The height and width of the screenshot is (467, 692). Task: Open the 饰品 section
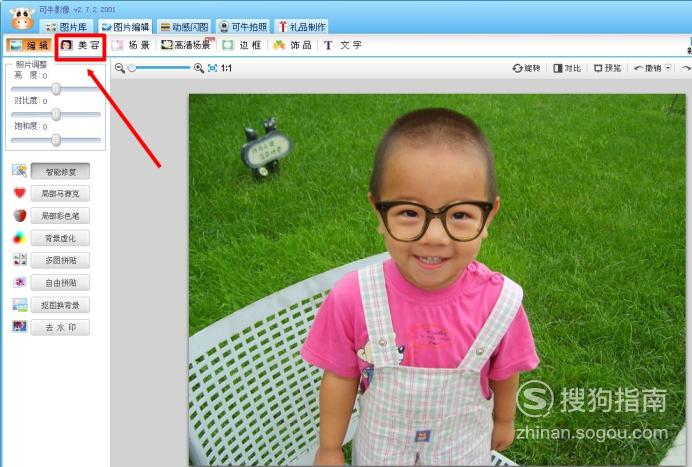[293, 45]
